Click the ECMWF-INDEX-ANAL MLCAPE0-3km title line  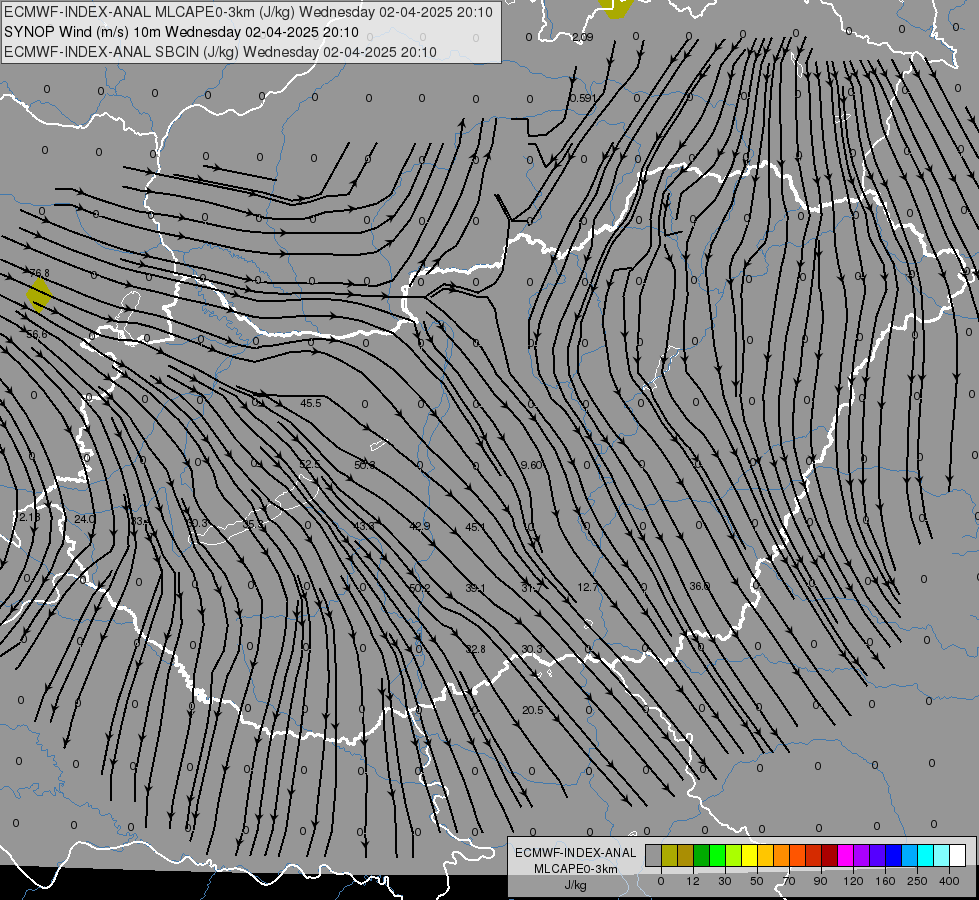[x=248, y=12]
